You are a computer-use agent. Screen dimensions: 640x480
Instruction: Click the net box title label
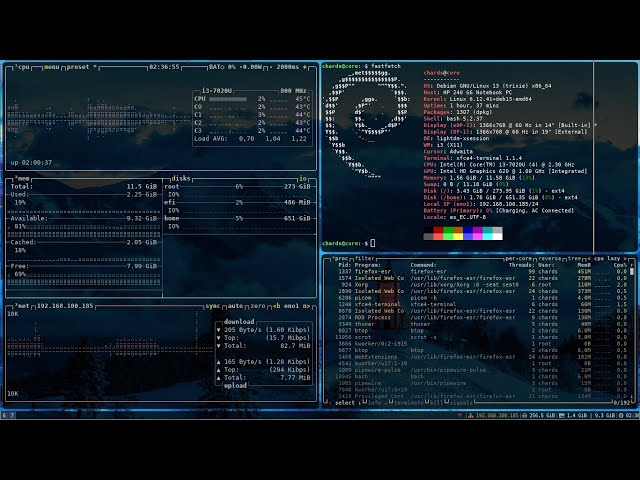coord(22,306)
